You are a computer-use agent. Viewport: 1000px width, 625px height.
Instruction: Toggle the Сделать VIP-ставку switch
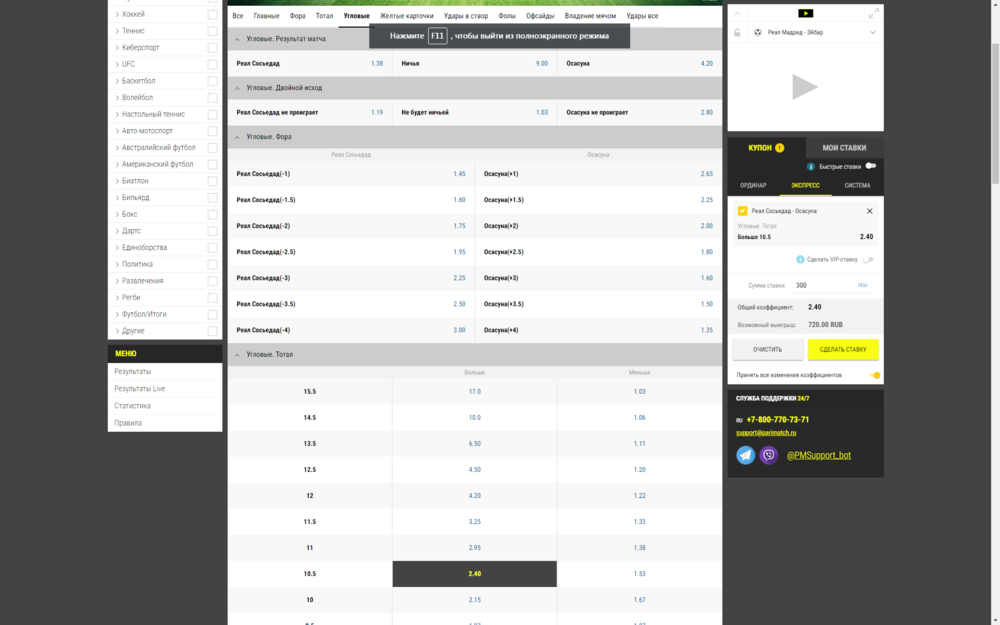coord(868,260)
